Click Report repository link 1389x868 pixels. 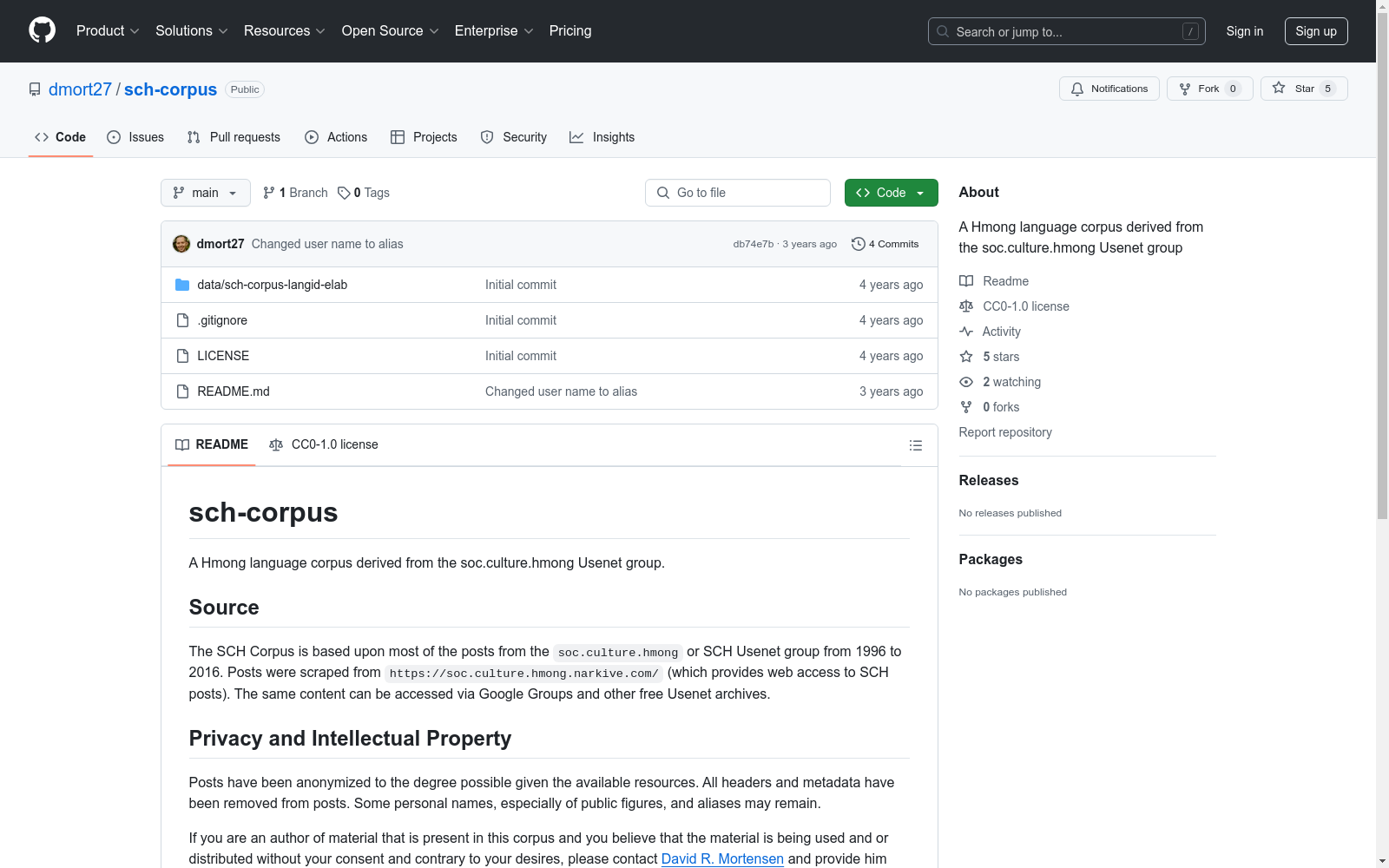(1005, 432)
